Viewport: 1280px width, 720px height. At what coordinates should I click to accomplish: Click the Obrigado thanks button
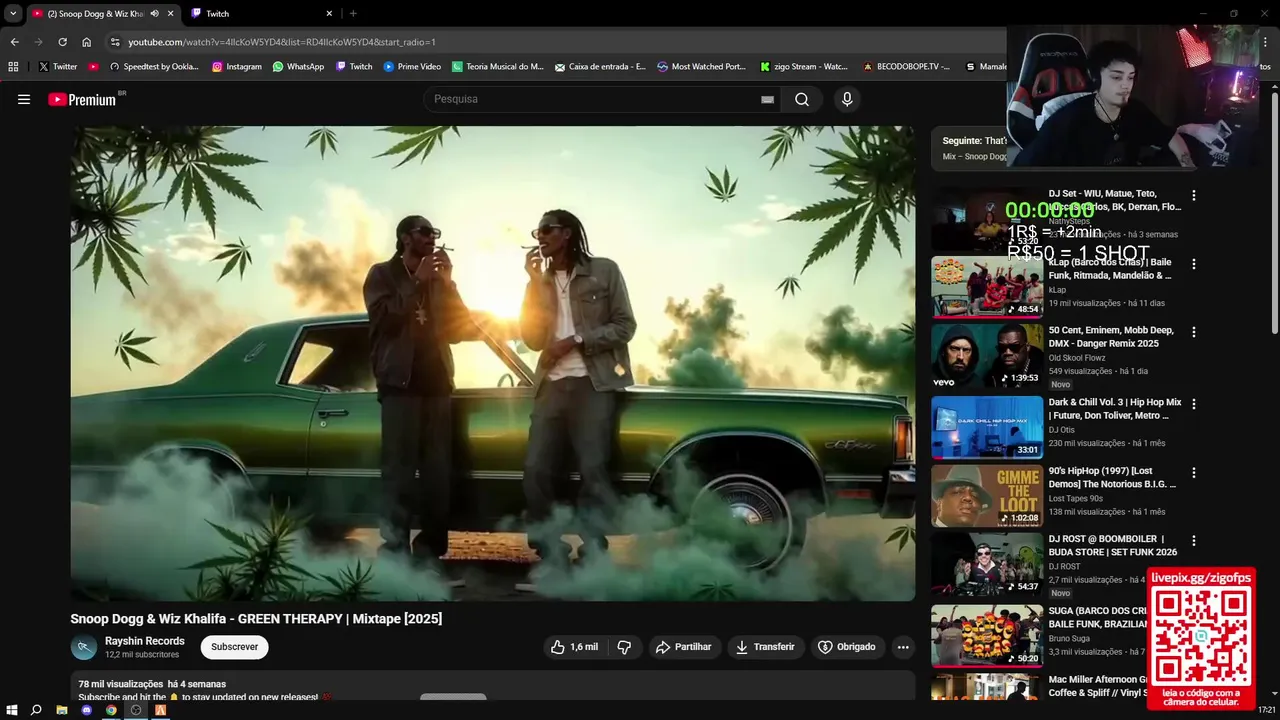pyautogui.click(x=846, y=647)
